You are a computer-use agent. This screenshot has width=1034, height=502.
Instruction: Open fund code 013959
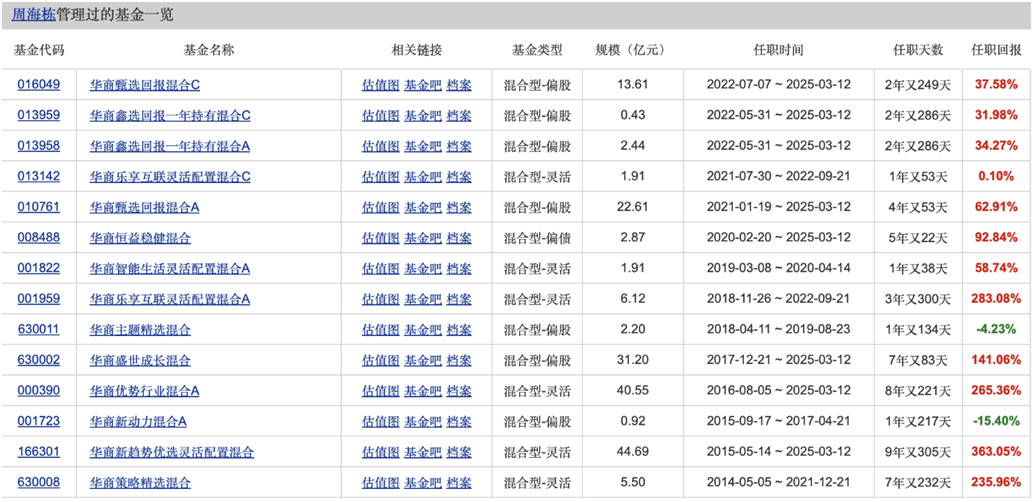pyautogui.click(x=39, y=115)
